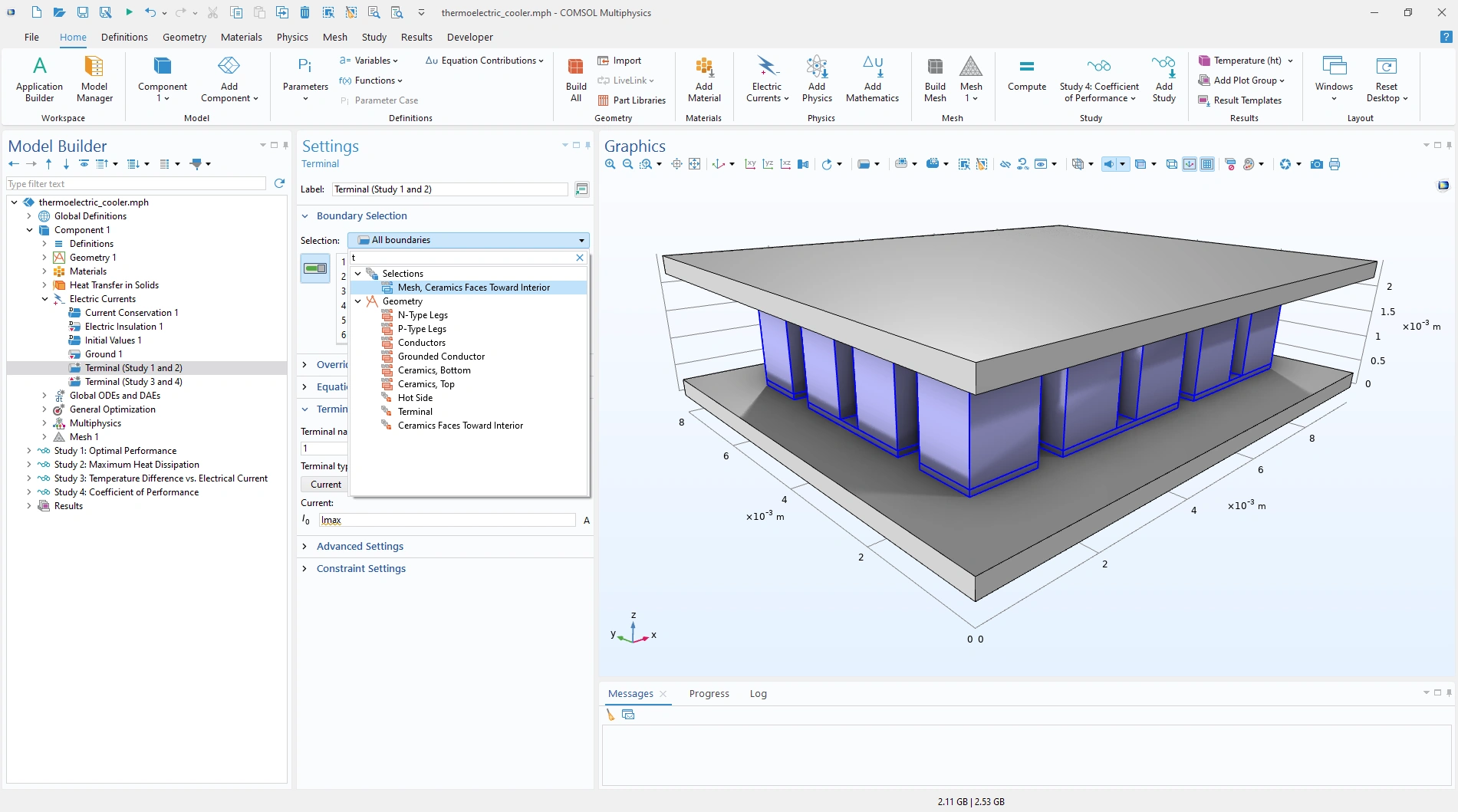
Task: Open the Functions dropdown
Action: click(370, 81)
